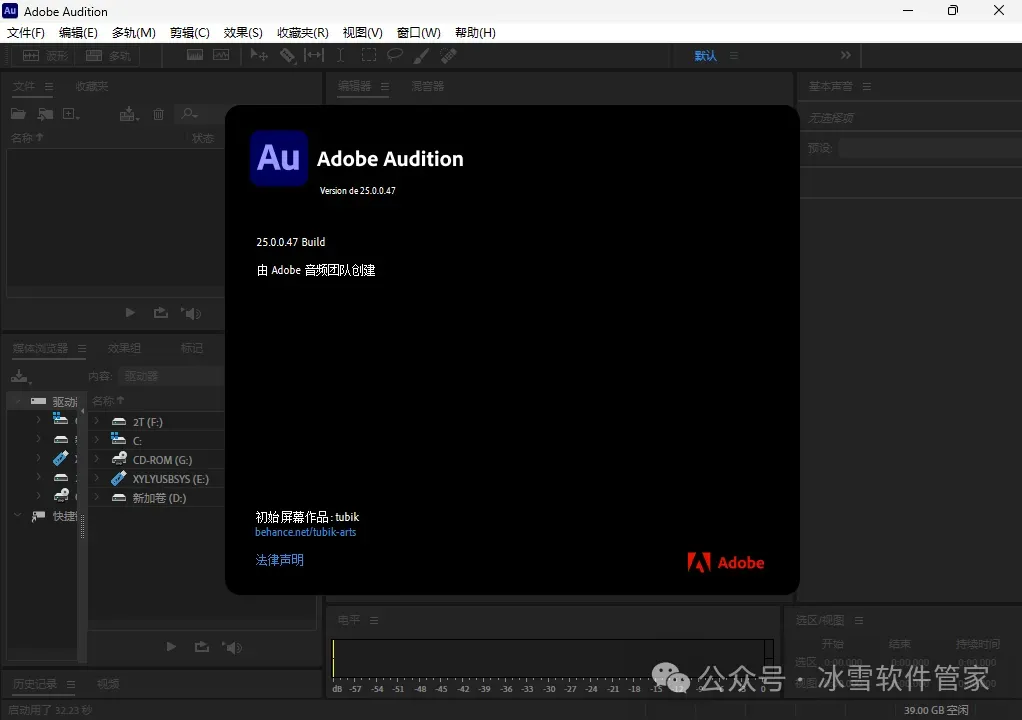Expand the C: drive row
Screen dimensions: 1022x720
coord(96,440)
